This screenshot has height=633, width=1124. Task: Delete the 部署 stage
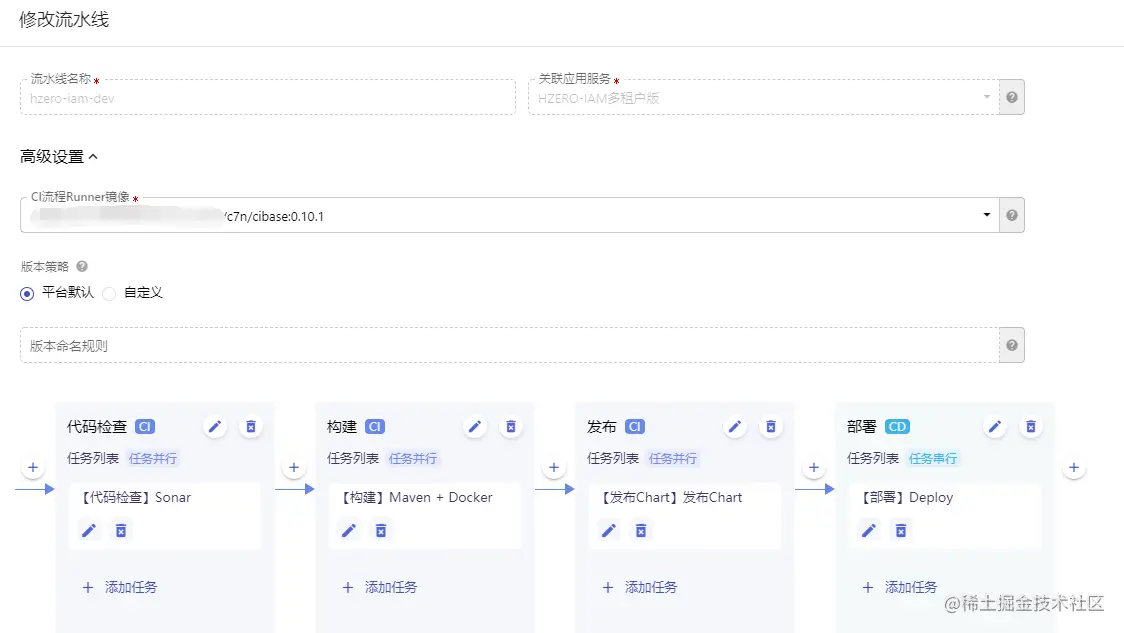(x=1031, y=427)
